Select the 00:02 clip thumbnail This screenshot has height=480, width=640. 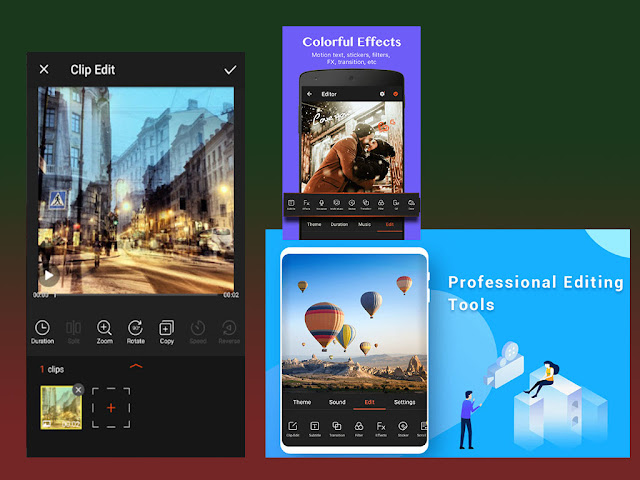click(x=61, y=408)
